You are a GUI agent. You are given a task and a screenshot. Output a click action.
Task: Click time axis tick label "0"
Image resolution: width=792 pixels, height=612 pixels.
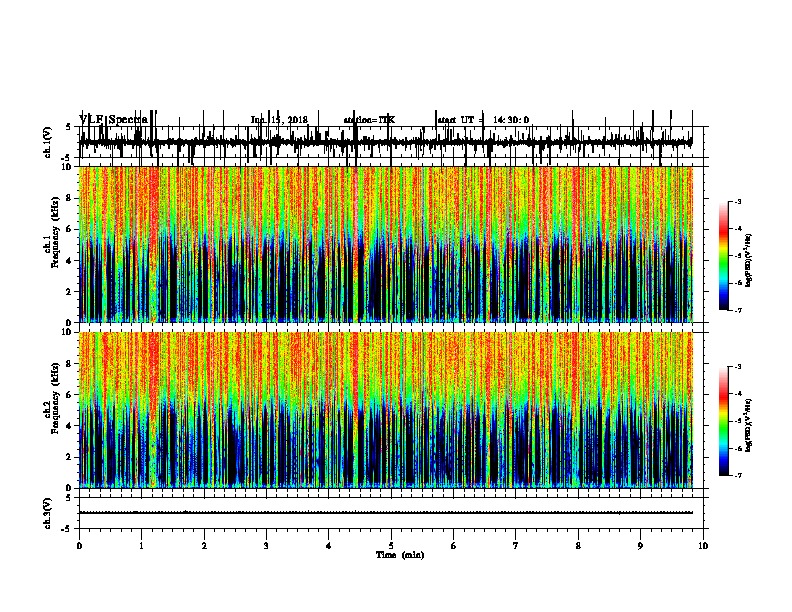tap(79, 546)
